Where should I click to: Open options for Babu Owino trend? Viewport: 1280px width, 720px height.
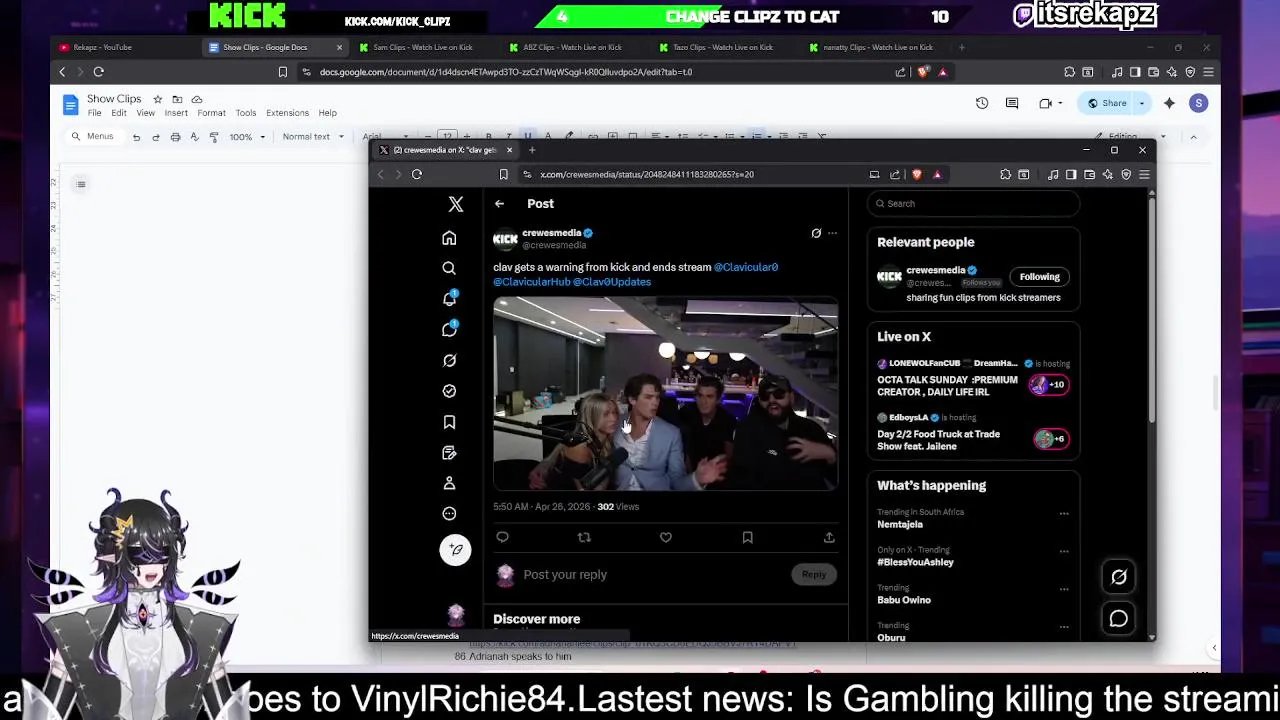coord(1064,590)
